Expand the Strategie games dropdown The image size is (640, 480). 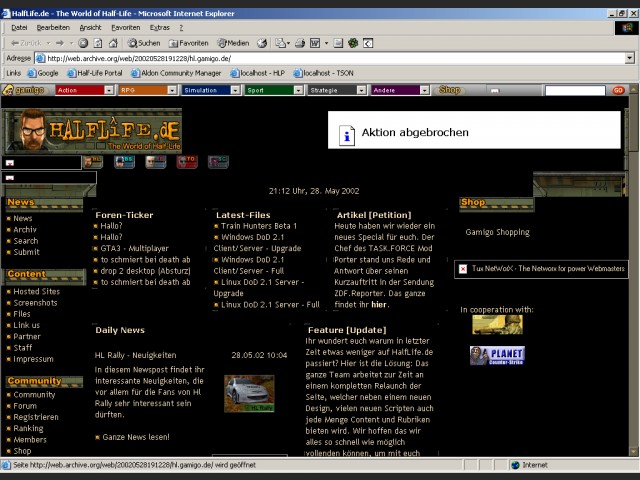tap(362, 90)
